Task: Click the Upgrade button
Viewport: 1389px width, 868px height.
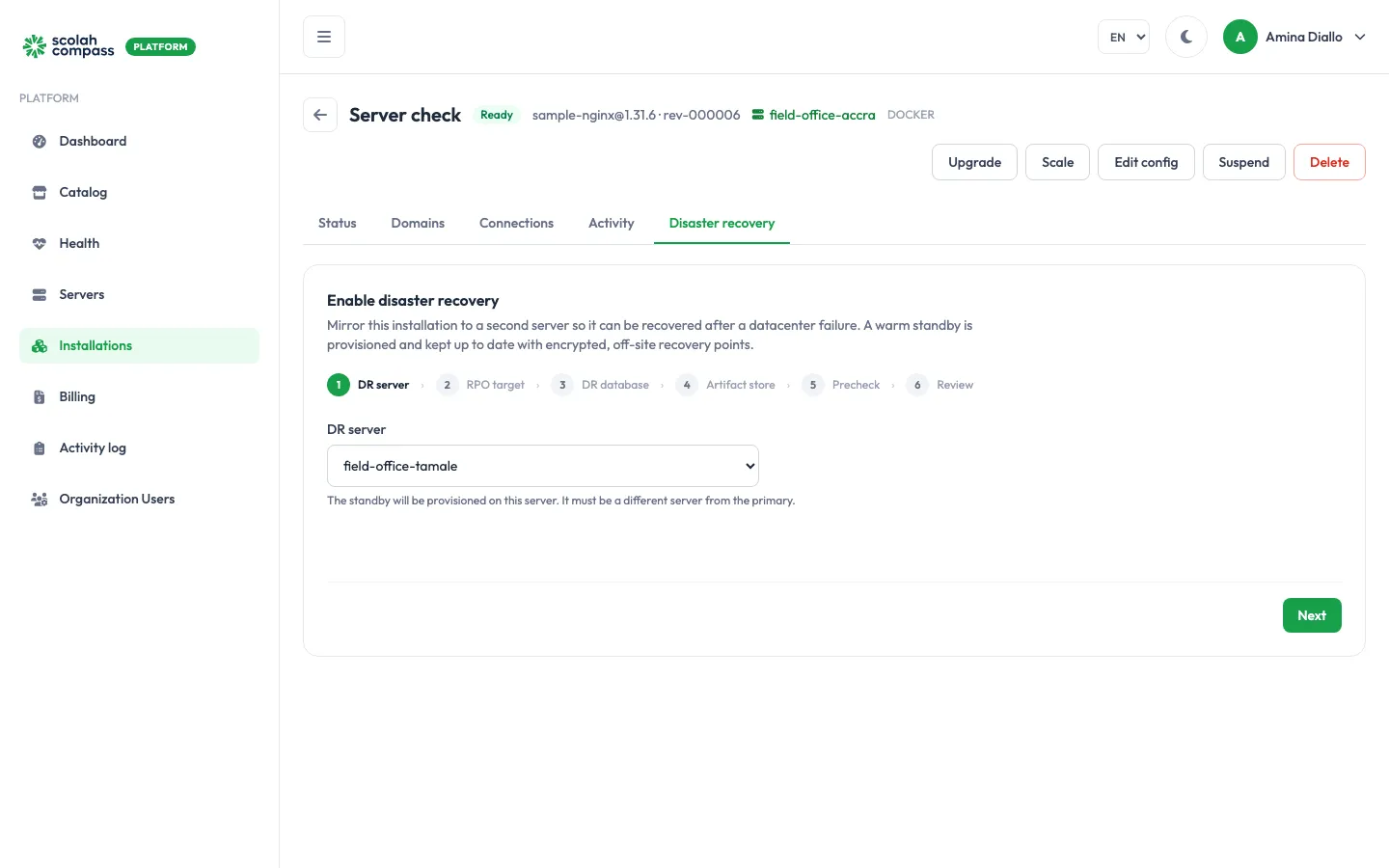Action: click(x=974, y=162)
